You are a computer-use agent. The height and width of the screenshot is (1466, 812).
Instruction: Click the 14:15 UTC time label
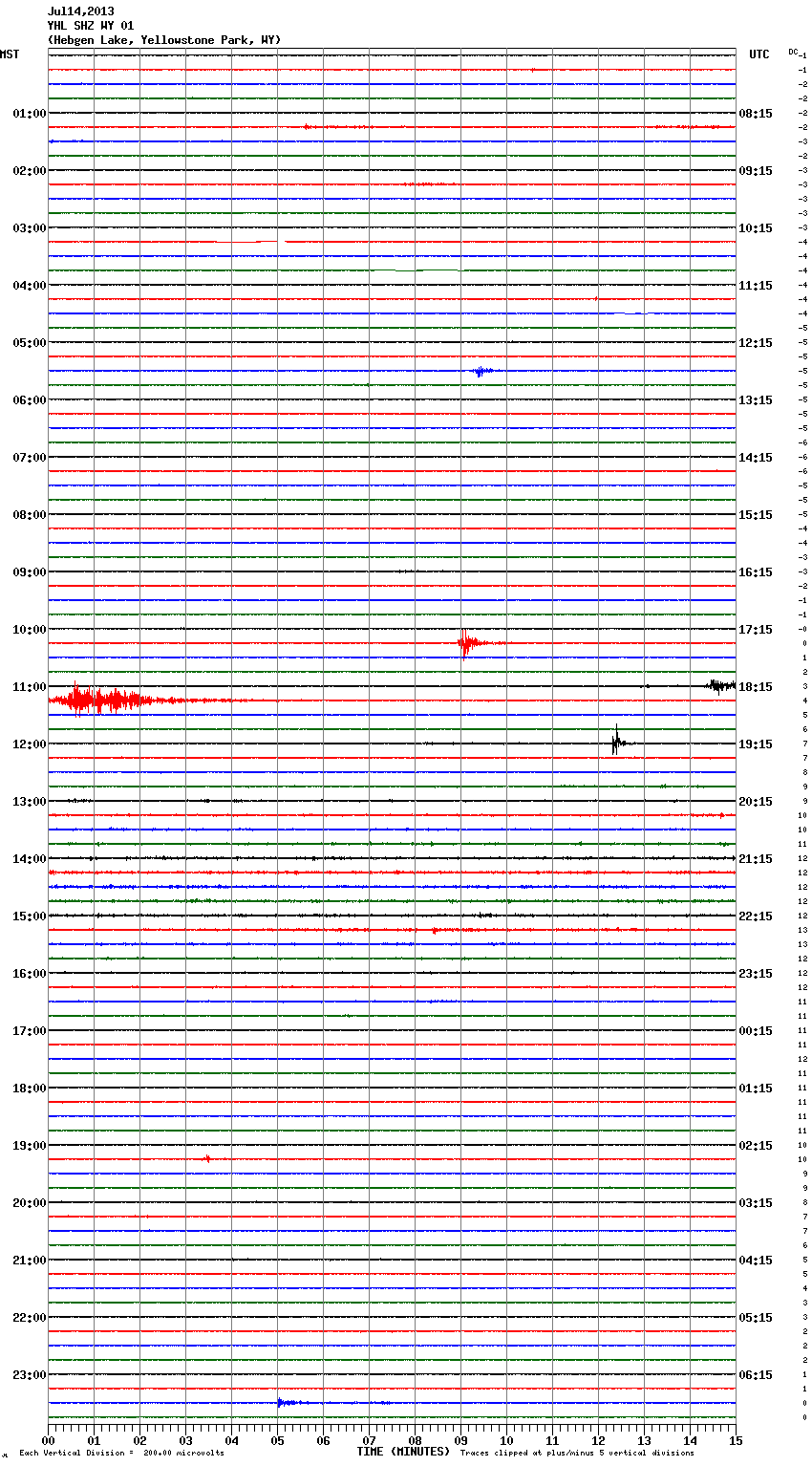pyautogui.click(x=756, y=458)
